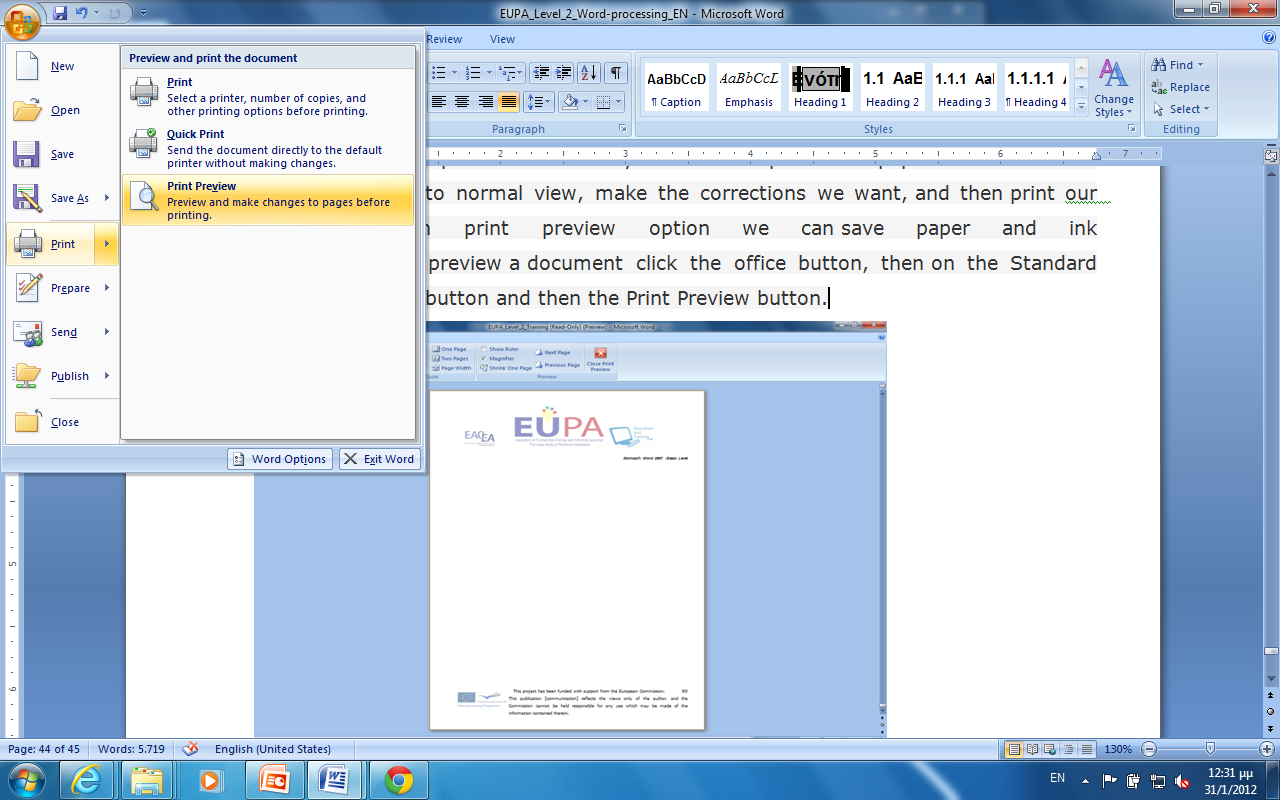Apply the Heading 4 style
The width and height of the screenshot is (1280, 800).
click(x=1037, y=87)
